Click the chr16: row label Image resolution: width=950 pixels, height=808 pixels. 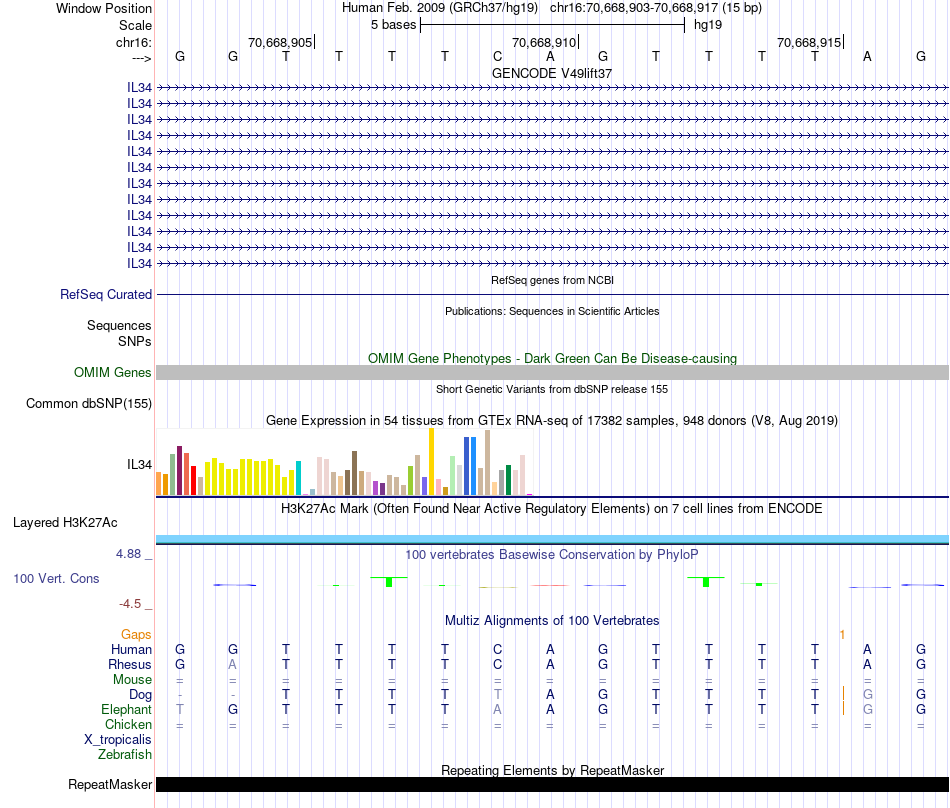coord(133,42)
